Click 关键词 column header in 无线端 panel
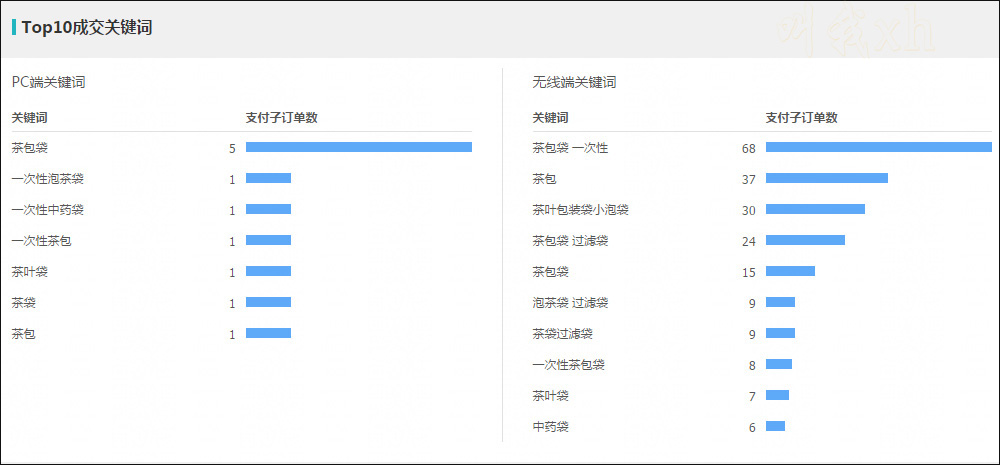This screenshot has width=1000, height=465. pyautogui.click(x=550, y=117)
